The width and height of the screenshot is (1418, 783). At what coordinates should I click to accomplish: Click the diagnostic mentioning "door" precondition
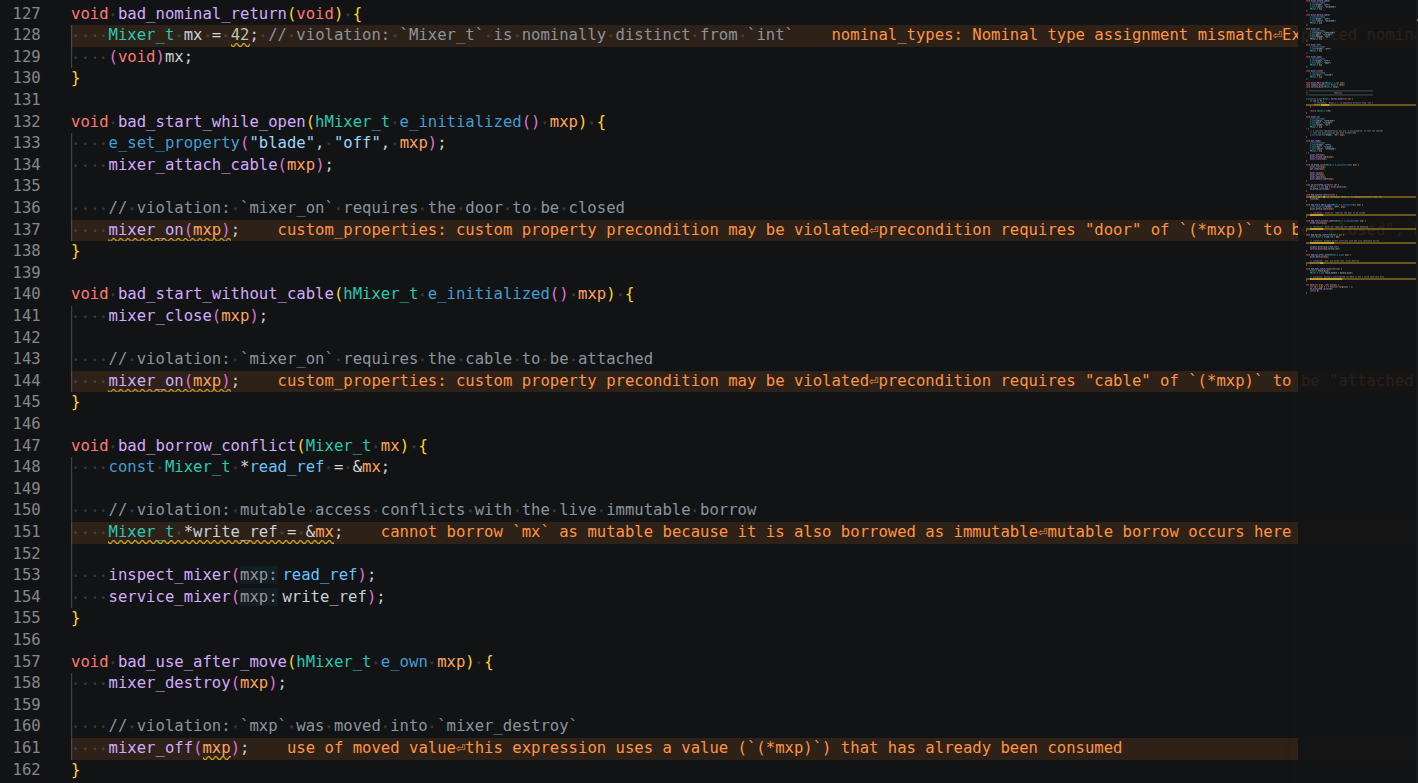click(787, 230)
